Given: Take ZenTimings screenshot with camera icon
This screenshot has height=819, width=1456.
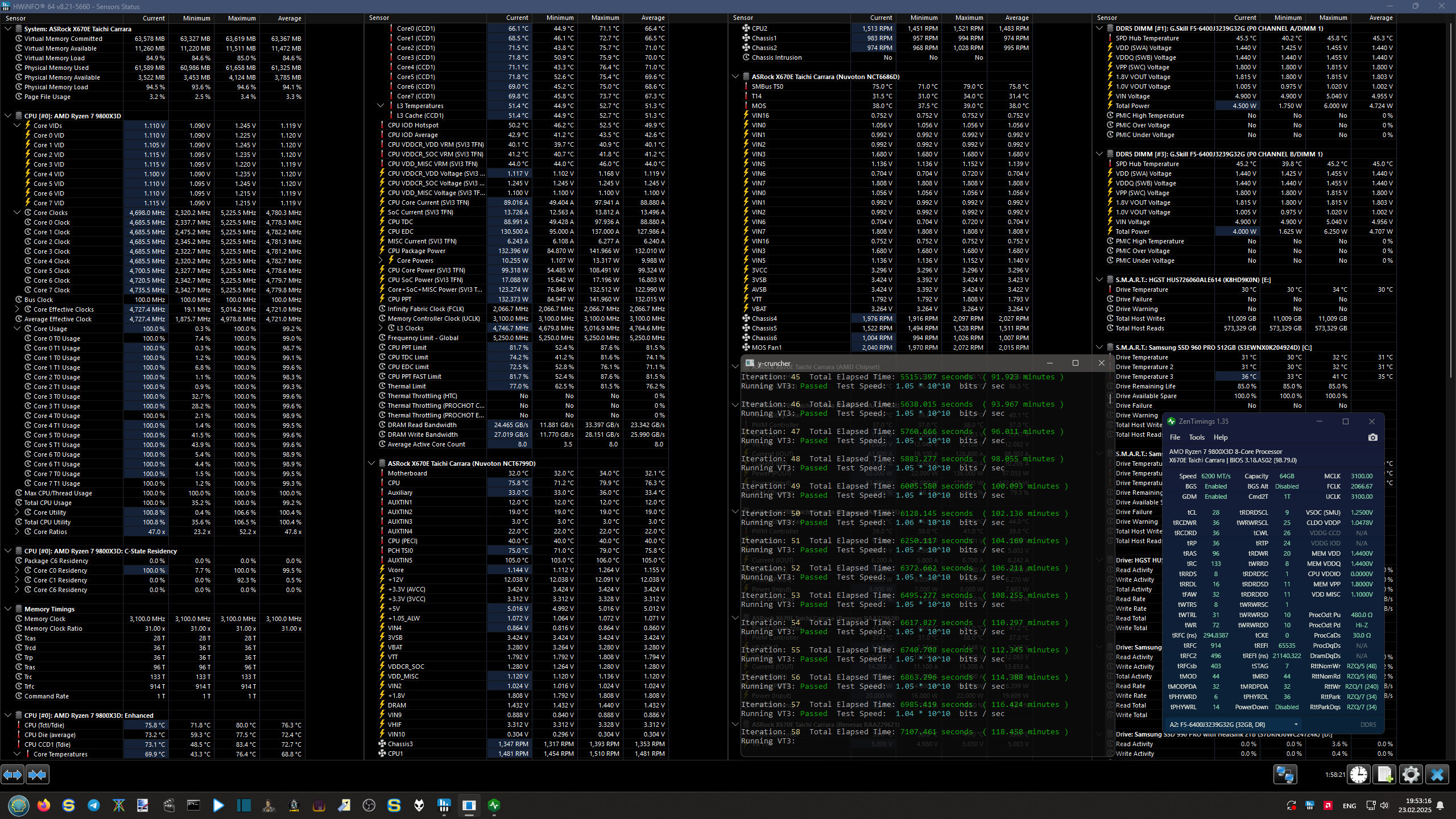Looking at the screenshot, I should click(x=1372, y=437).
